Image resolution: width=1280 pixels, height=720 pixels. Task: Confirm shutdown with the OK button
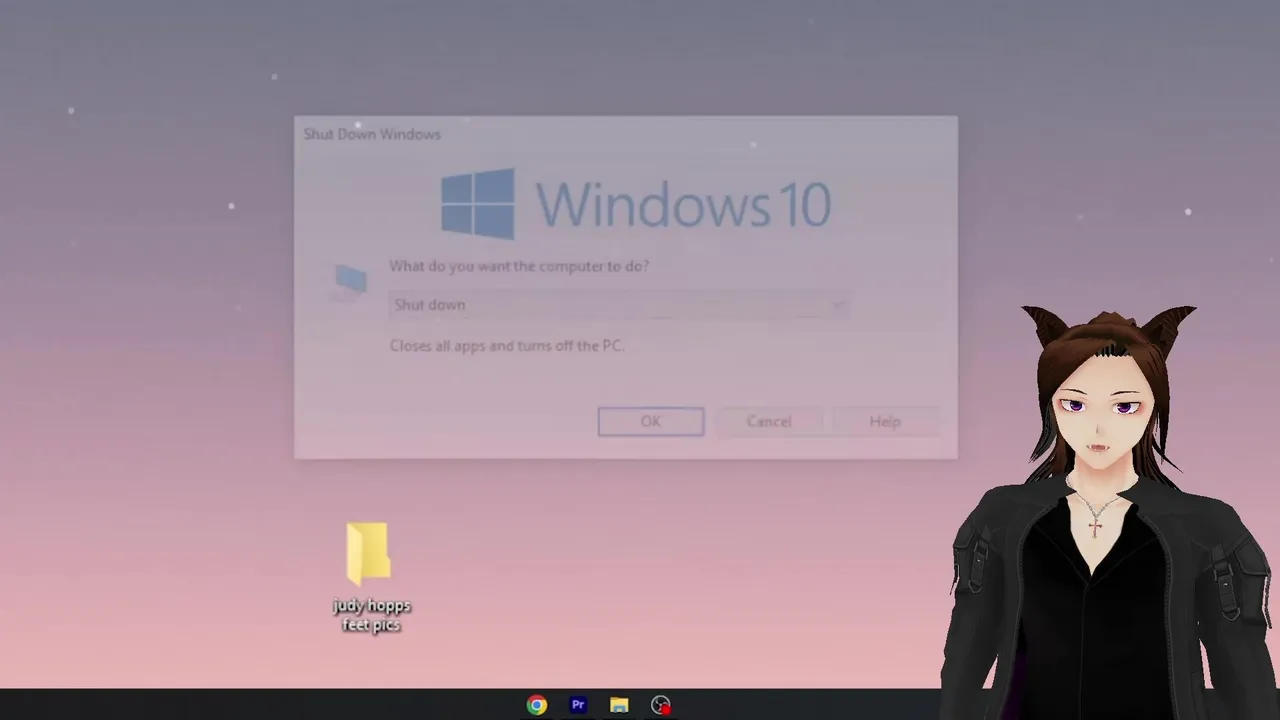651,421
